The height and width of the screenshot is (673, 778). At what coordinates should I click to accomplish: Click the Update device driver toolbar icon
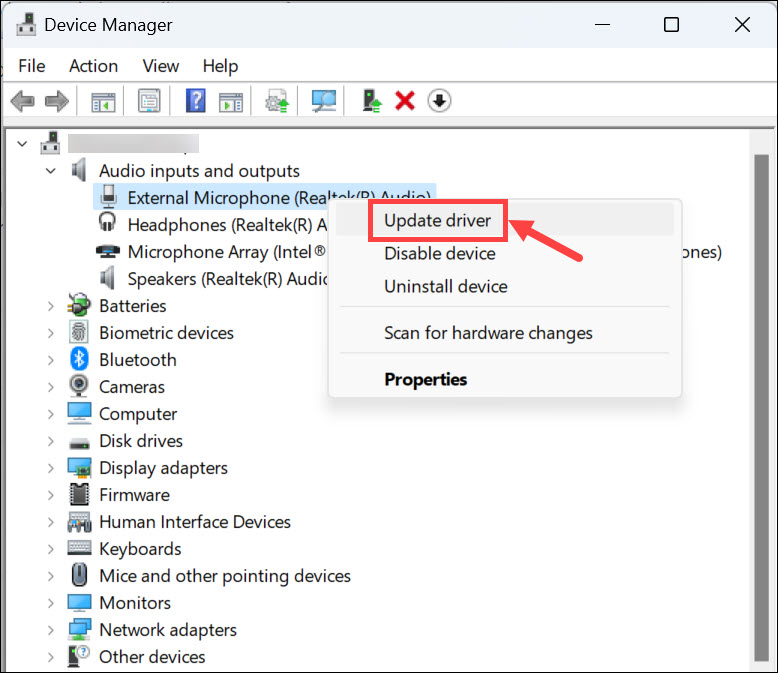pos(372,101)
